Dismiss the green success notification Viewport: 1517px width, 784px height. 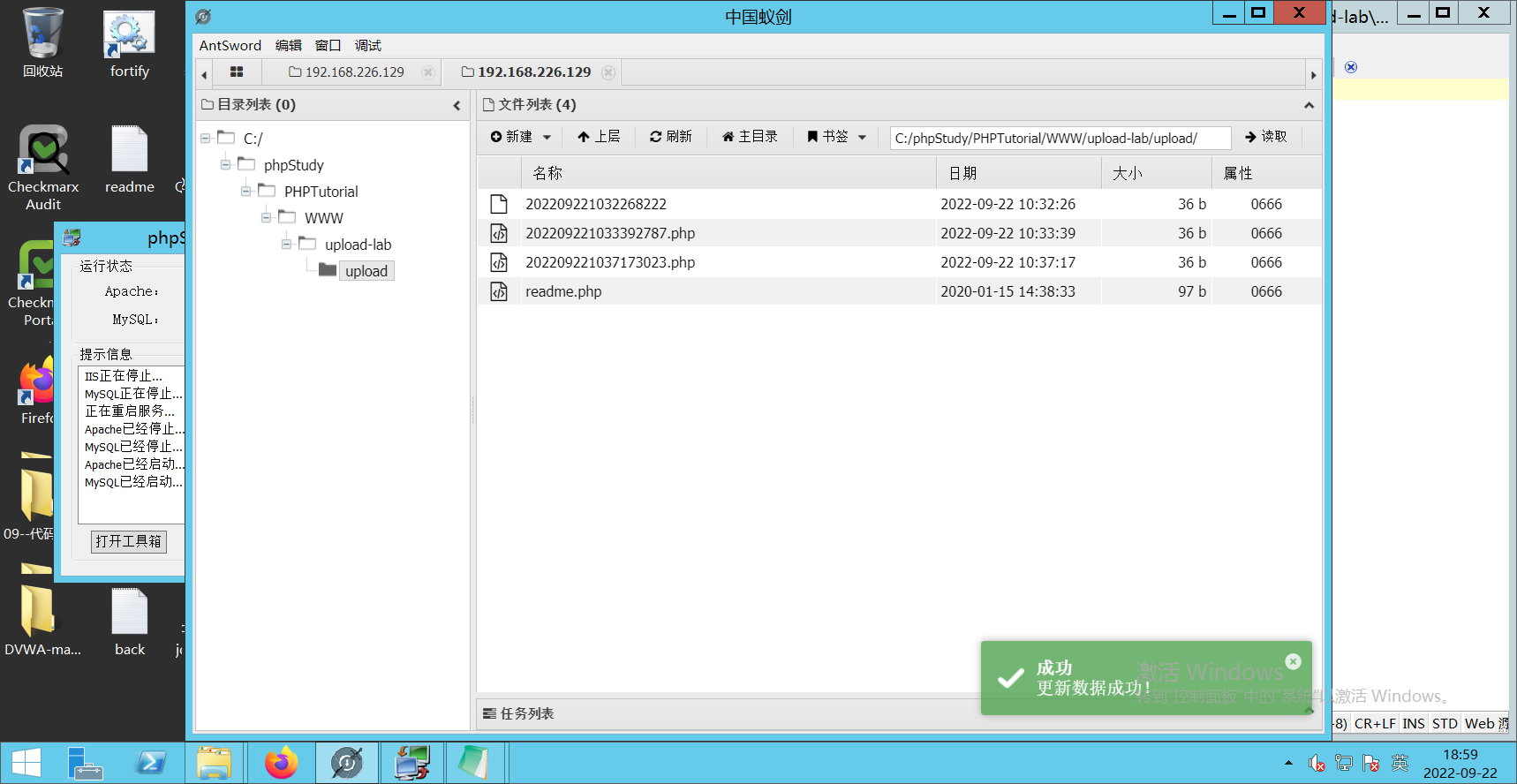coord(1293,661)
